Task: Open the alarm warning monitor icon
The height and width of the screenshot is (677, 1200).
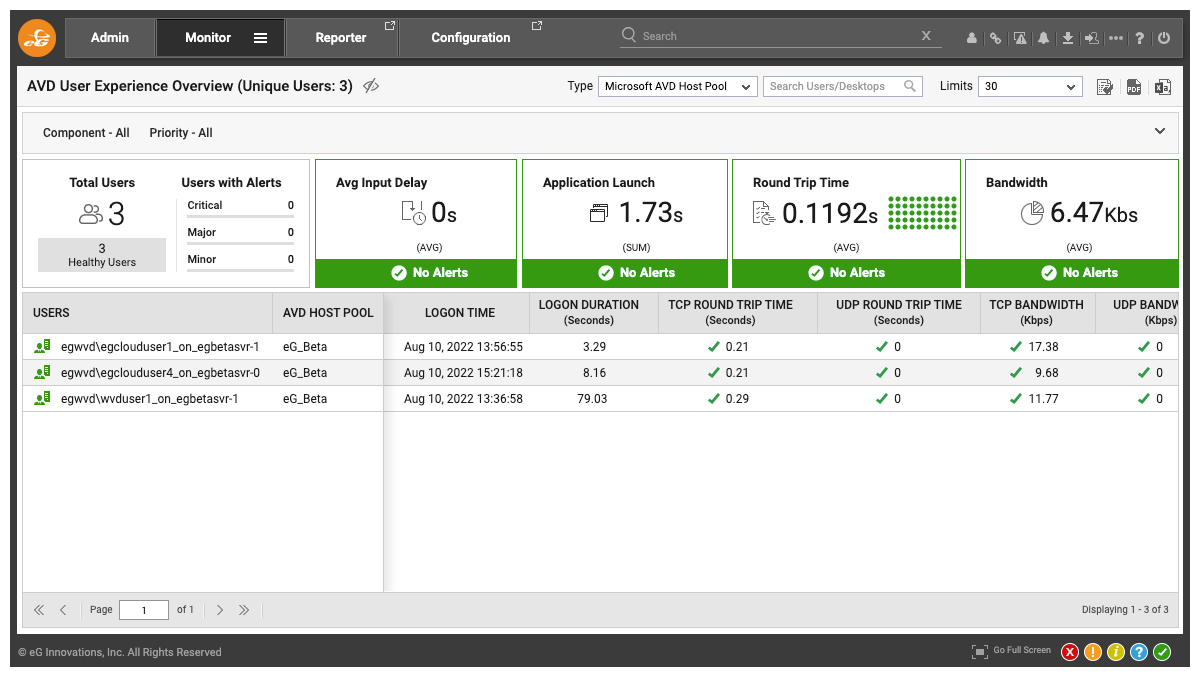Action: 1020,38
